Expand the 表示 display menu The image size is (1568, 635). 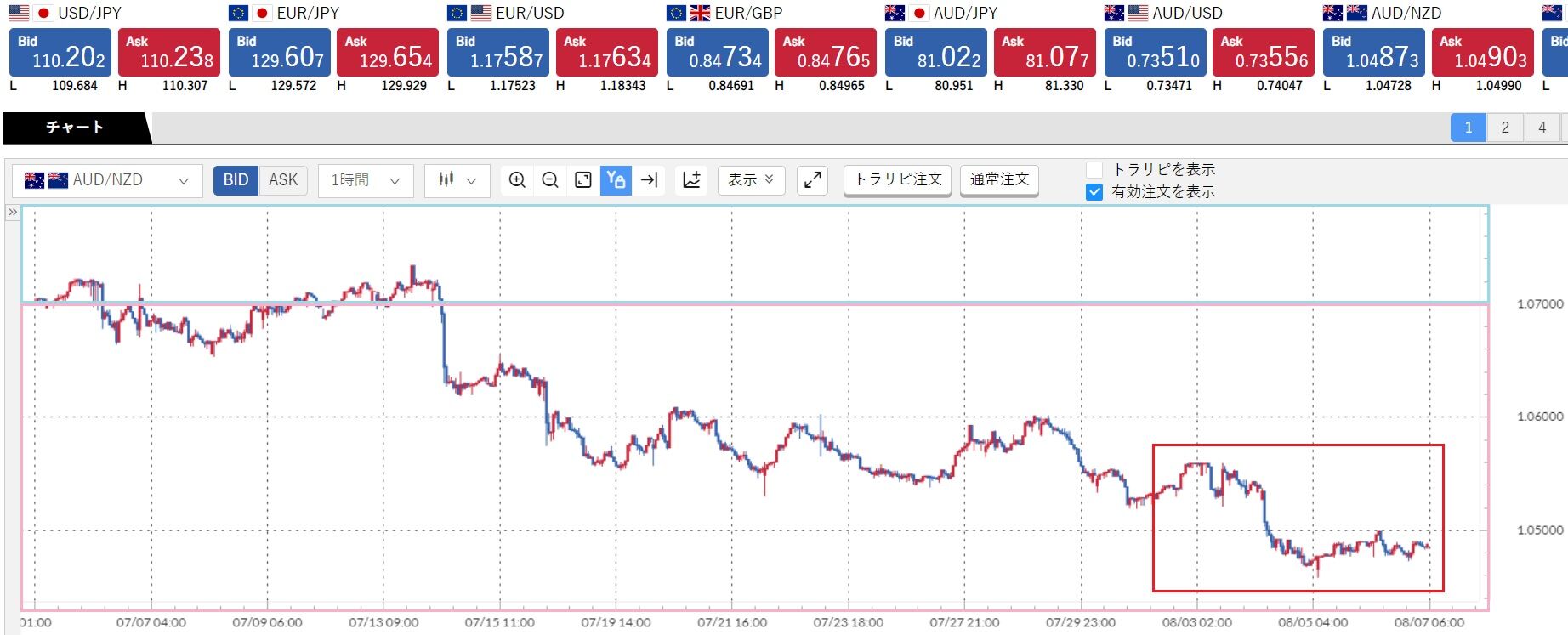(x=751, y=180)
